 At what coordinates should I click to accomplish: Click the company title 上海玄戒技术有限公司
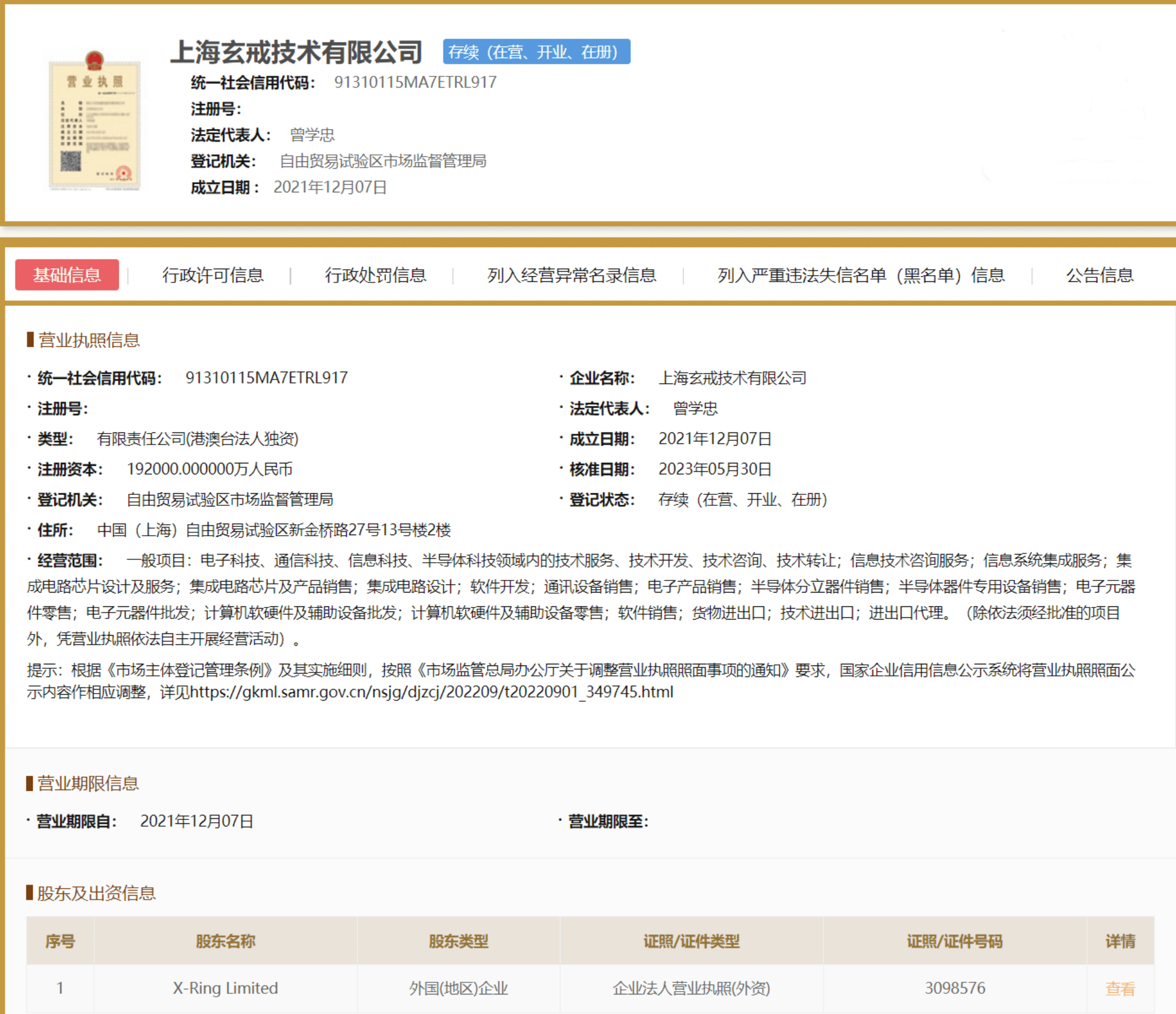click(296, 52)
